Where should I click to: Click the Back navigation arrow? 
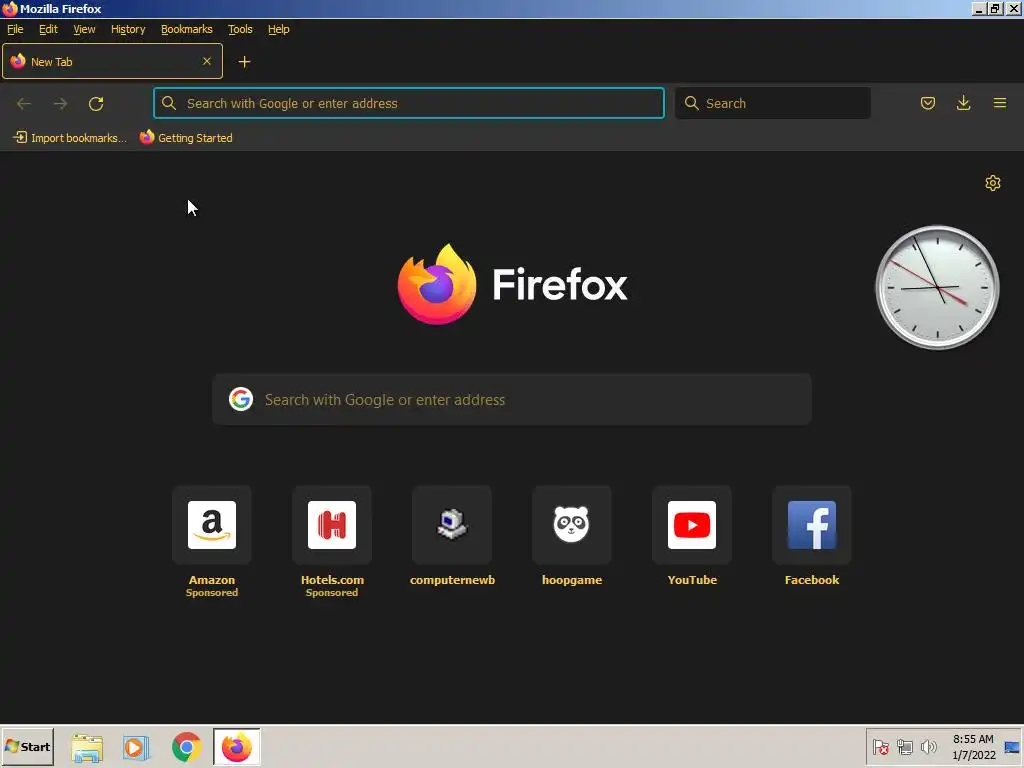[x=24, y=103]
